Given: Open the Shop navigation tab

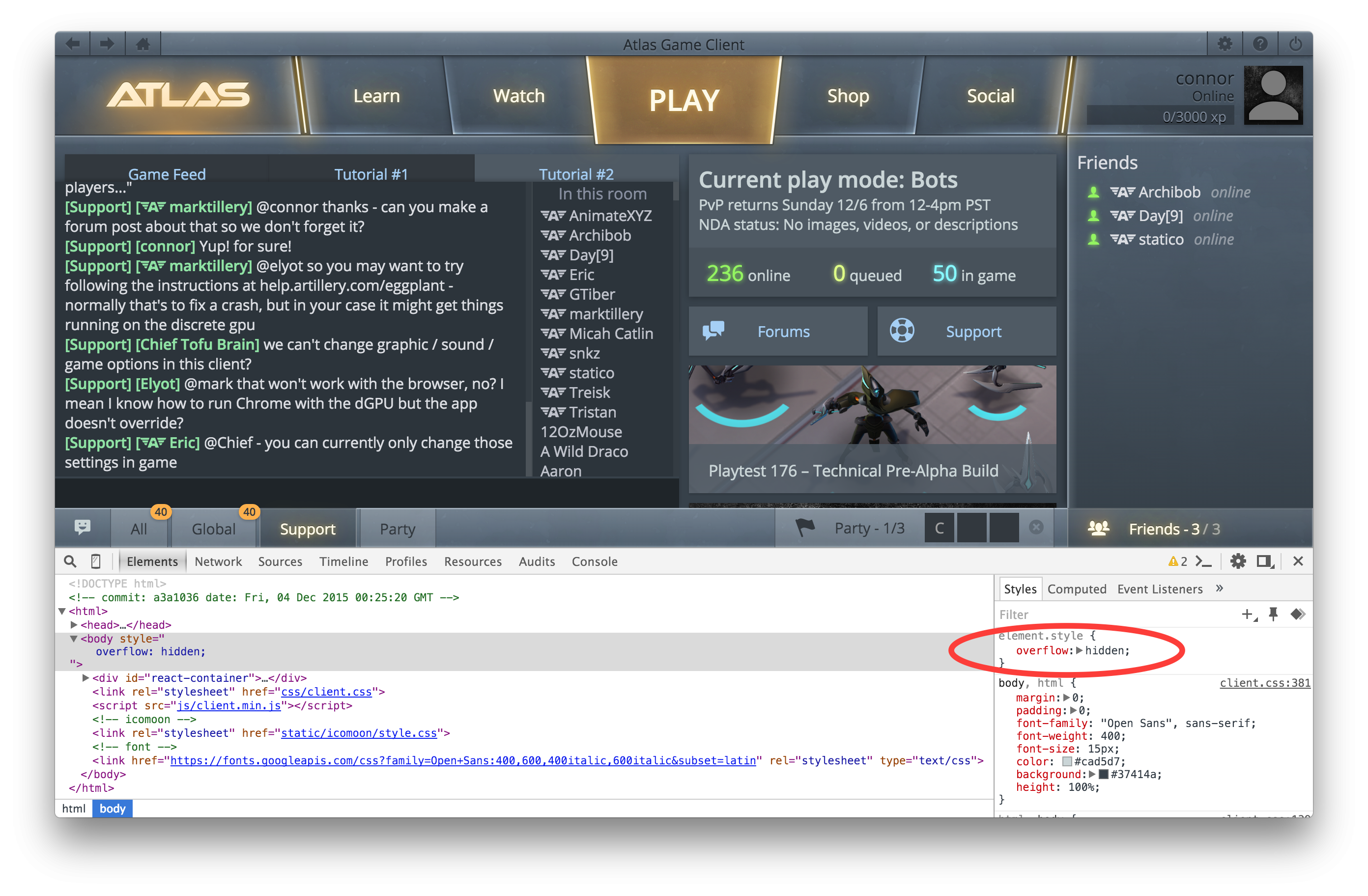Looking at the screenshot, I should tap(847, 96).
